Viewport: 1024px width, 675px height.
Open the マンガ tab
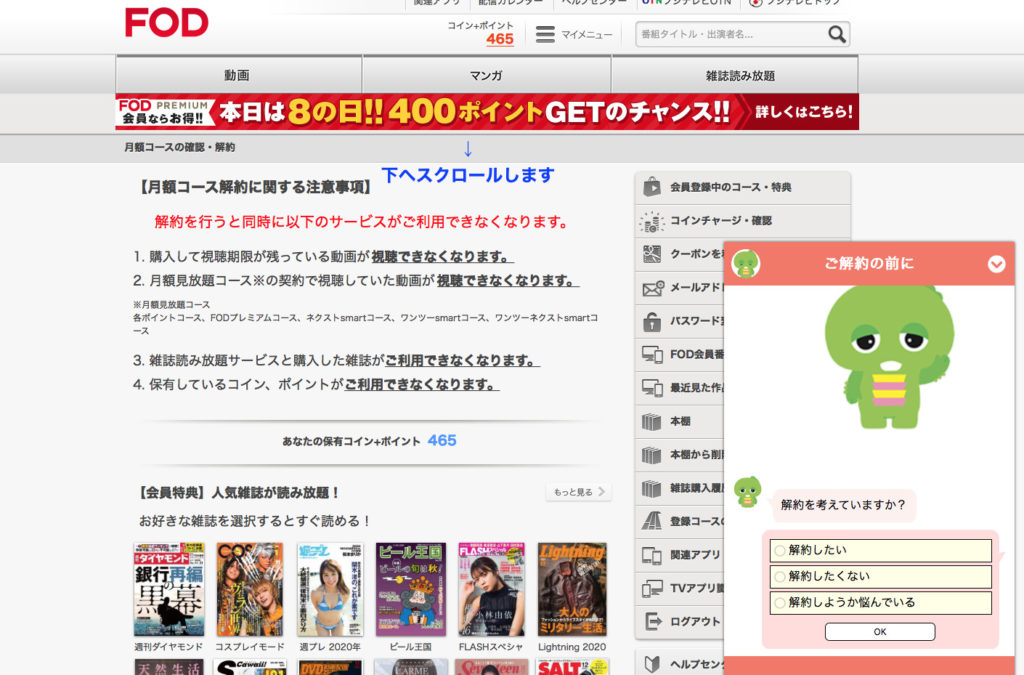click(x=487, y=75)
